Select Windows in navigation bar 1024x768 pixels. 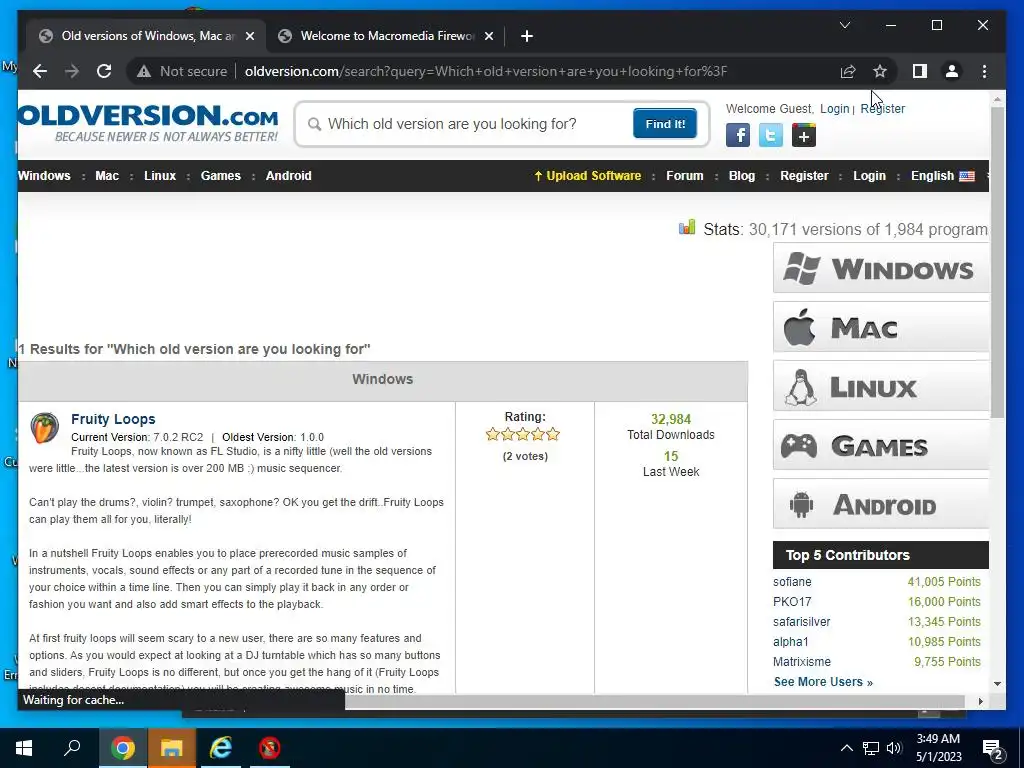[x=44, y=176]
